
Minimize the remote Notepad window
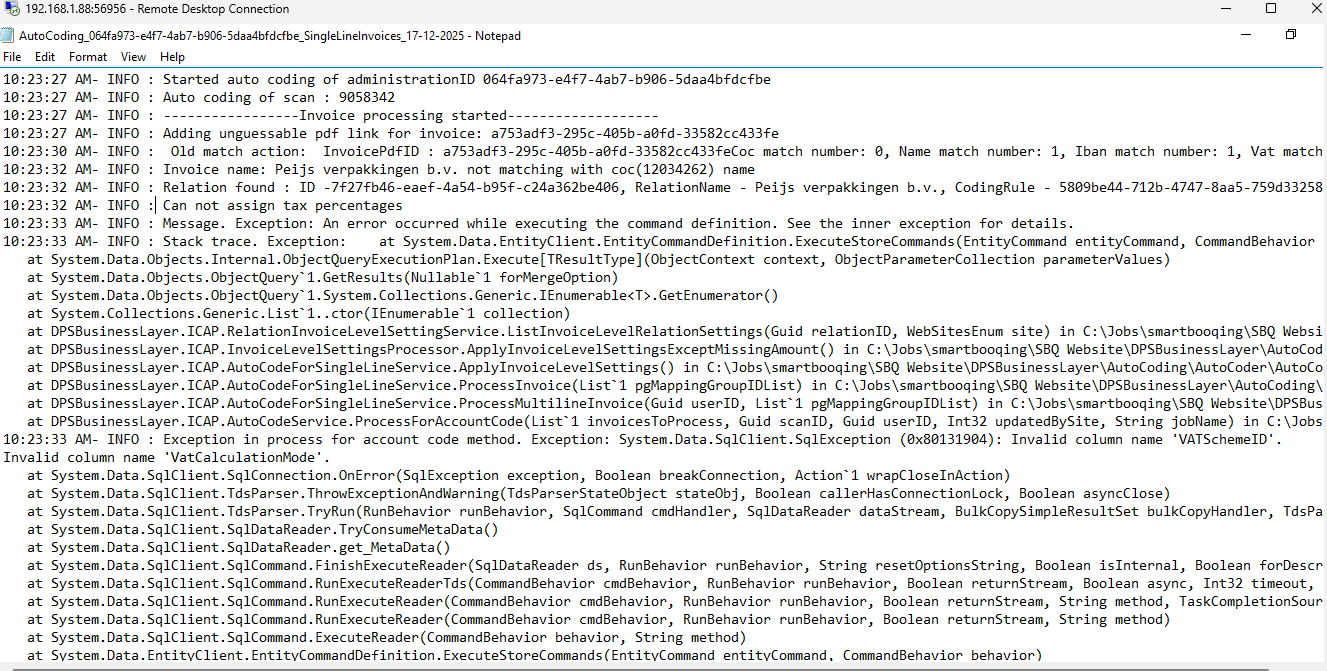1245,35
